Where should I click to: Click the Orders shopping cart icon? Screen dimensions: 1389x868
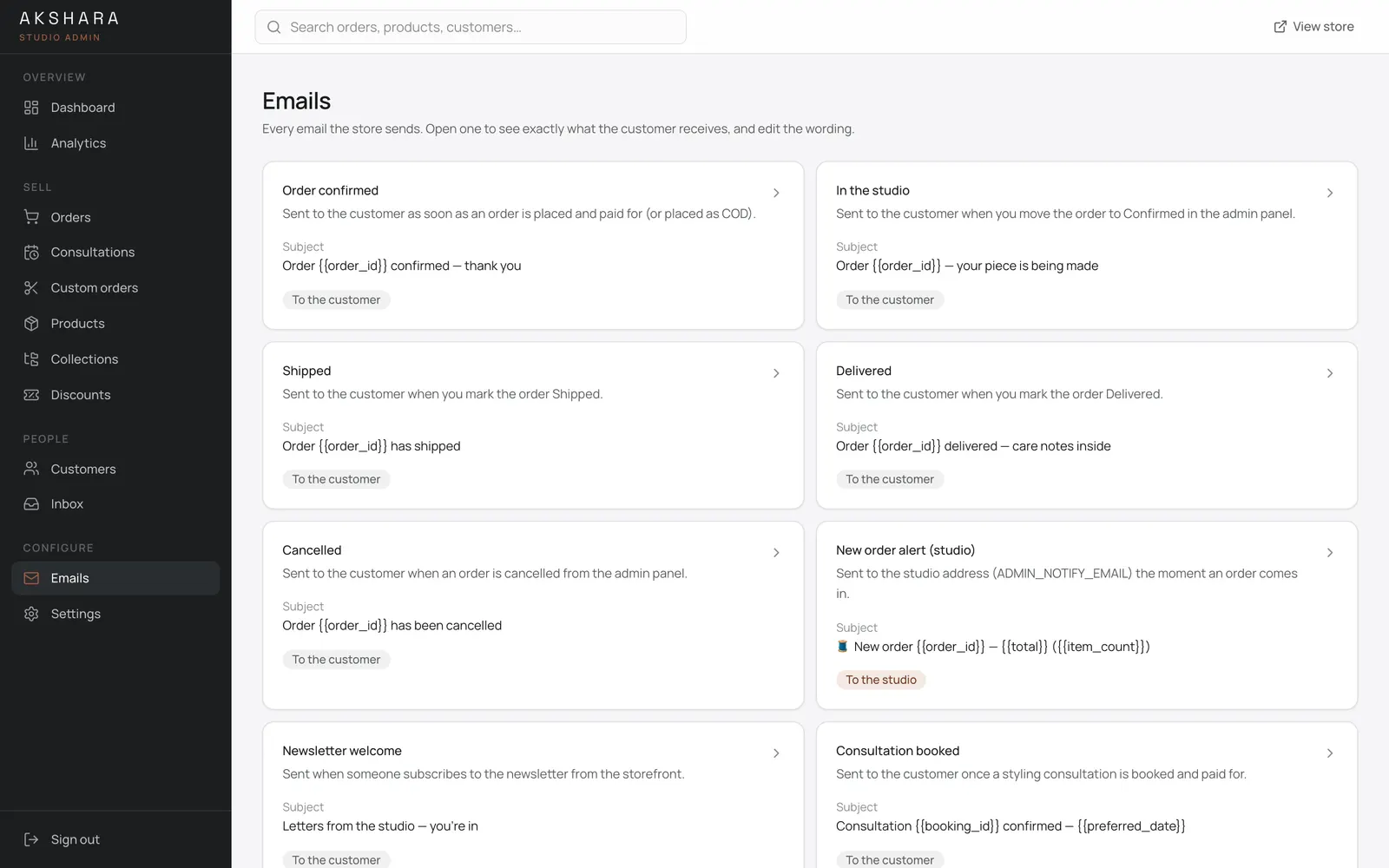tap(31, 217)
